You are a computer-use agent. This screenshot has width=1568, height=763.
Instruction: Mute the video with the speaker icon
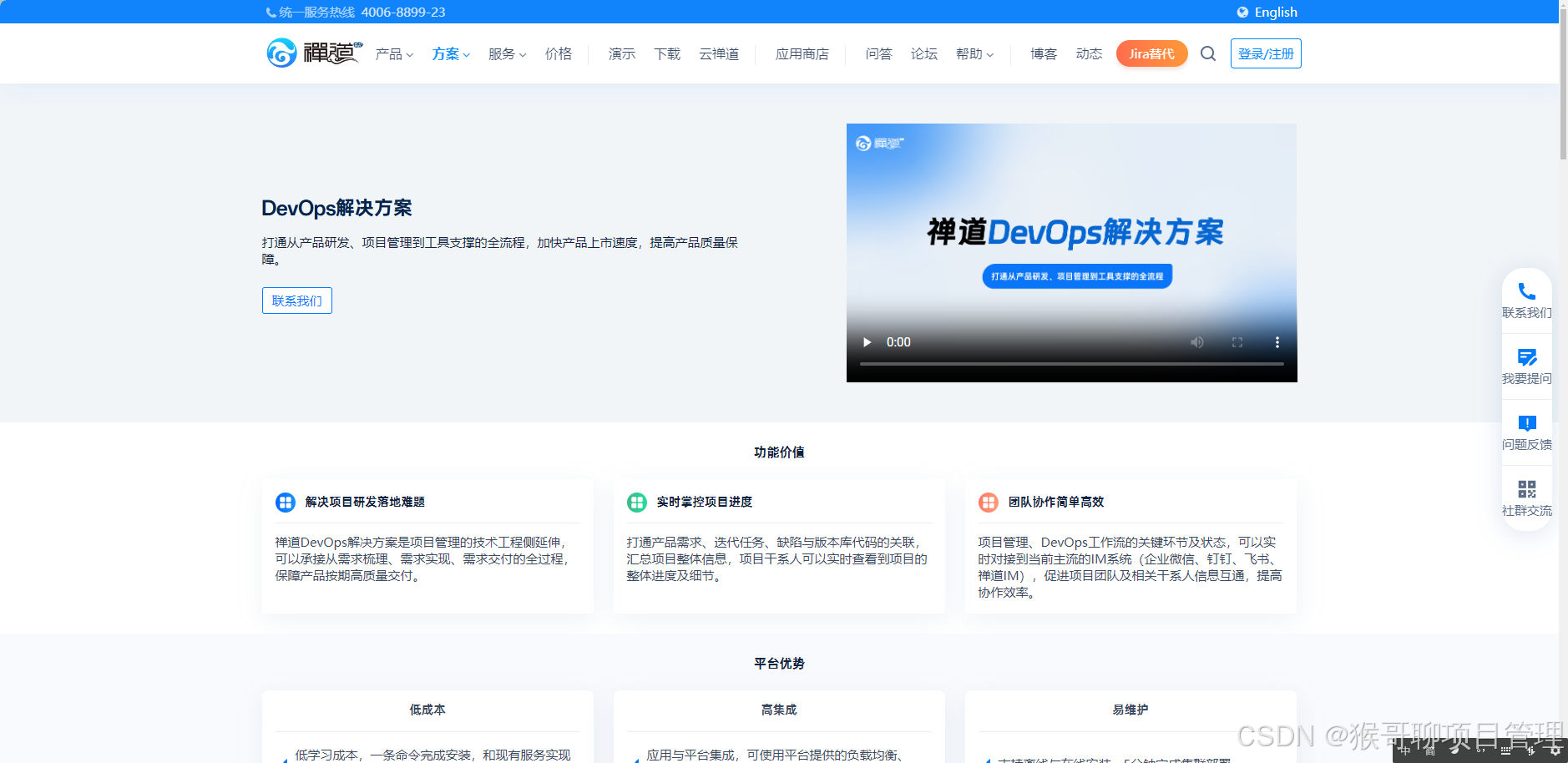pos(1197,342)
